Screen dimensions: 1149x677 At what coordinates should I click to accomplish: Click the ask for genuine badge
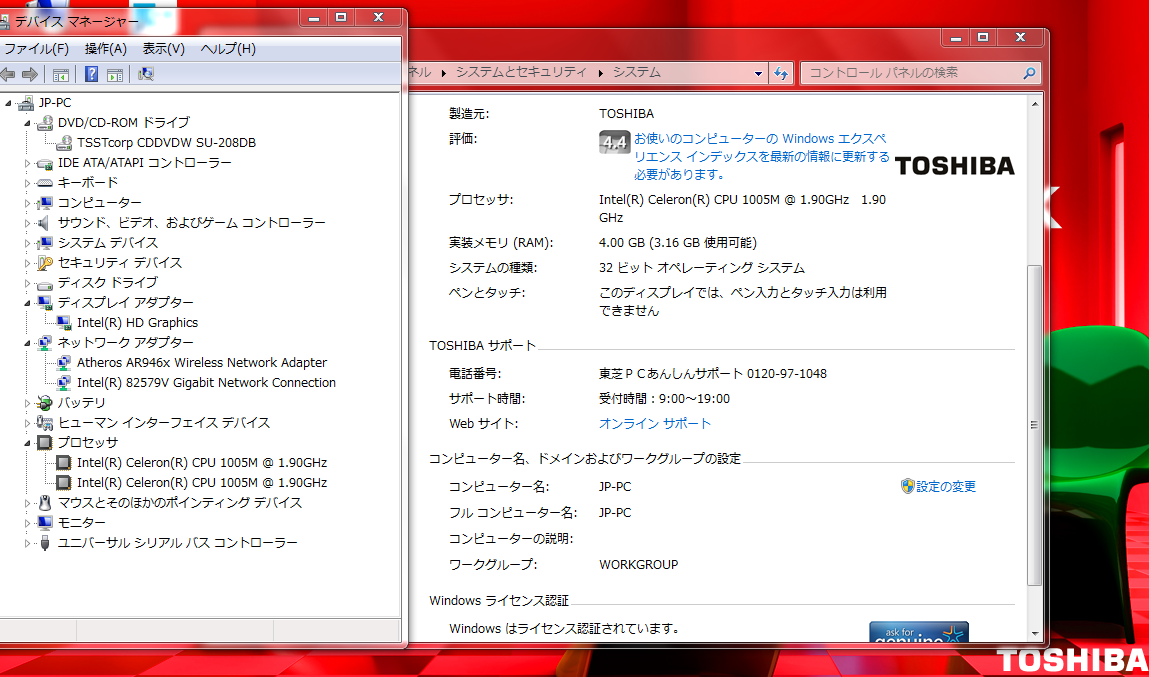918,633
